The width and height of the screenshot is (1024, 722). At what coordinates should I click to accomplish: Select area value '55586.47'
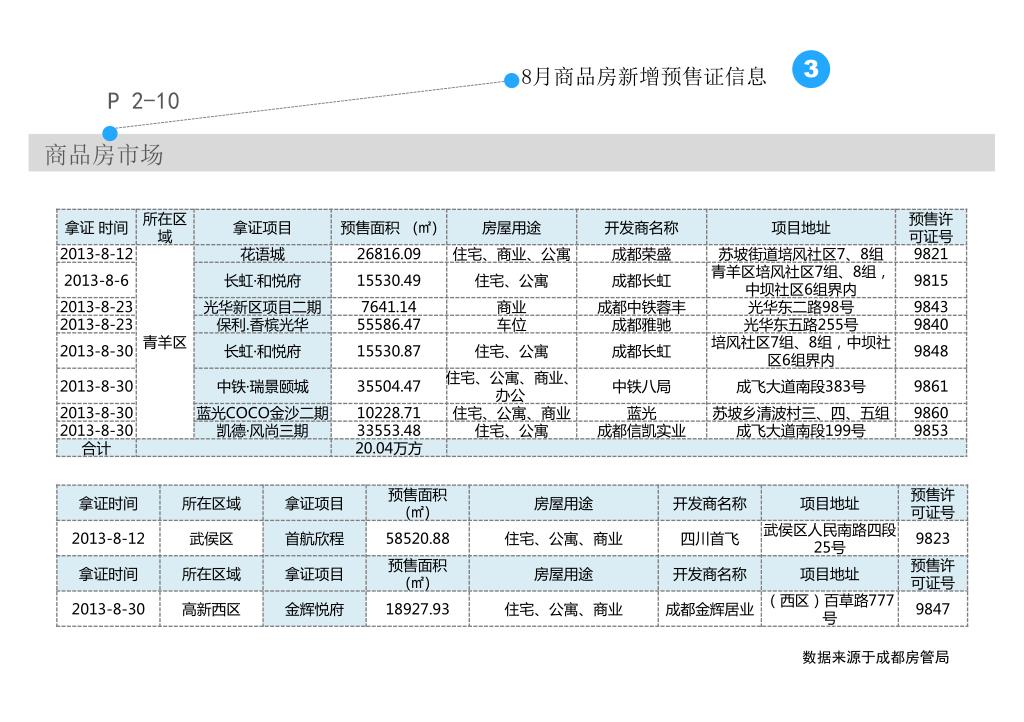(x=389, y=324)
